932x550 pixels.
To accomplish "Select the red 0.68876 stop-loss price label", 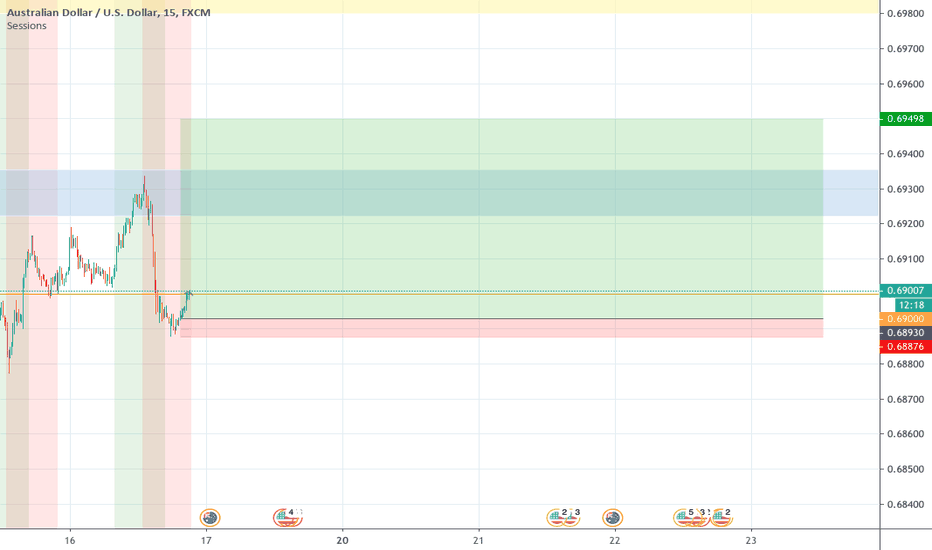I will click(906, 347).
